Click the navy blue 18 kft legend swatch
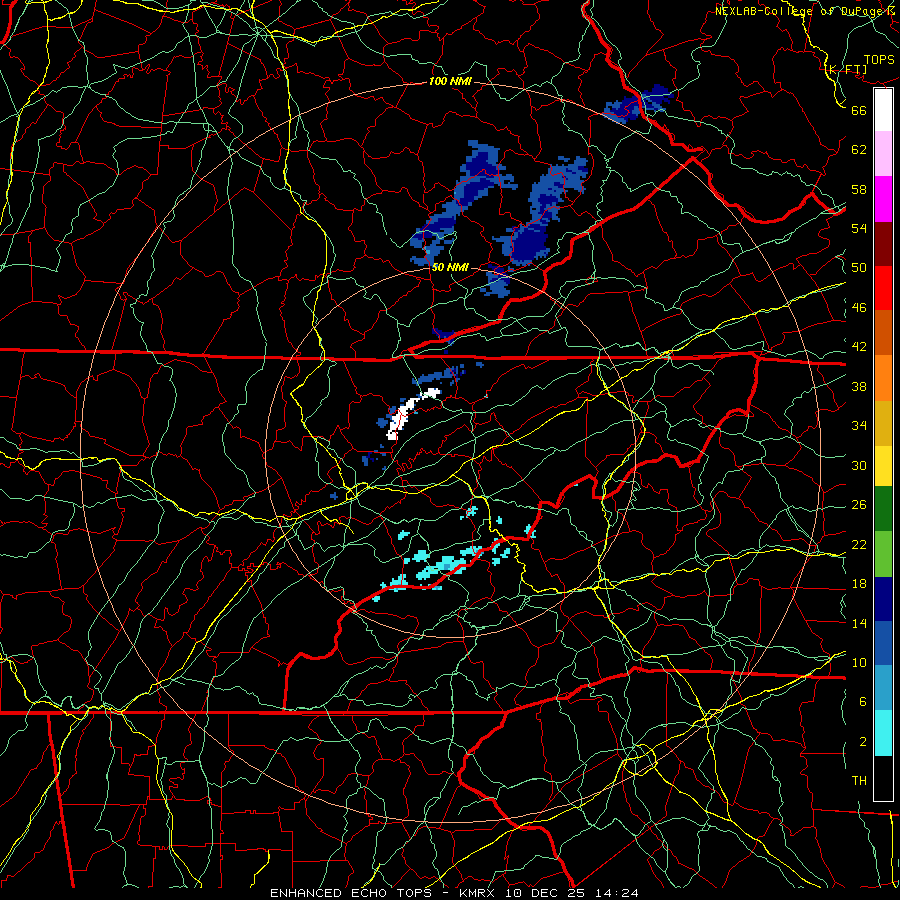 coord(883,599)
